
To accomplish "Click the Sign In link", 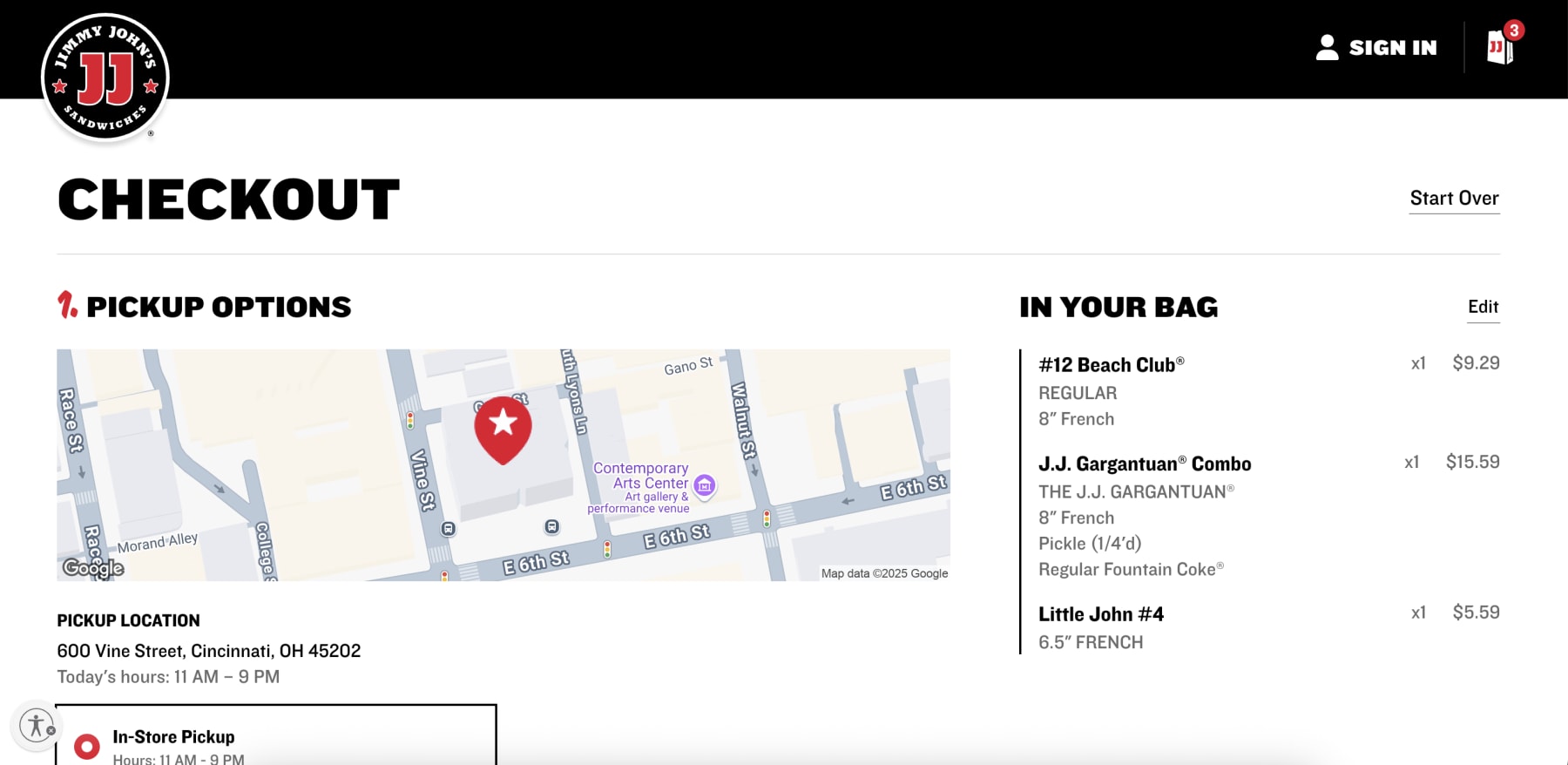I will (x=1393, y=48).
